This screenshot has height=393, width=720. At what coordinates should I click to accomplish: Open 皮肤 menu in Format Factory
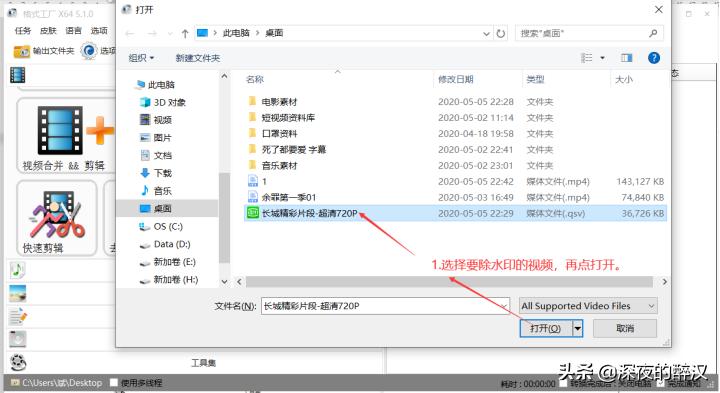(x=48, y=31)
